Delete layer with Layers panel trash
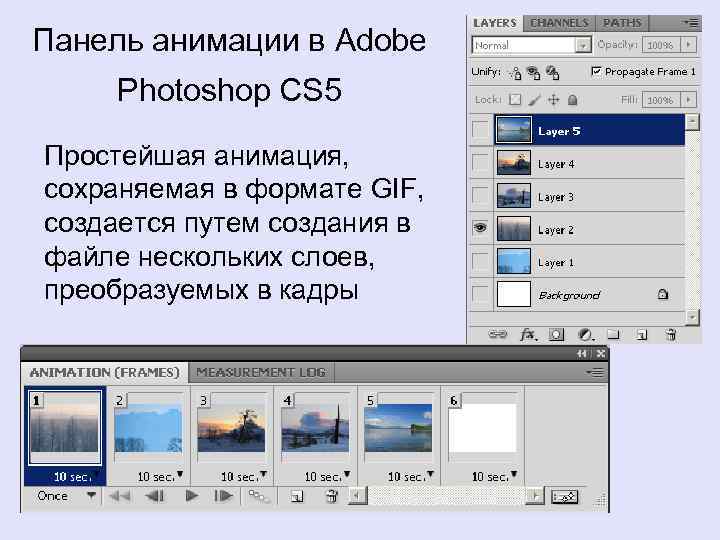720x540 pixels. [x=671, y=335]
